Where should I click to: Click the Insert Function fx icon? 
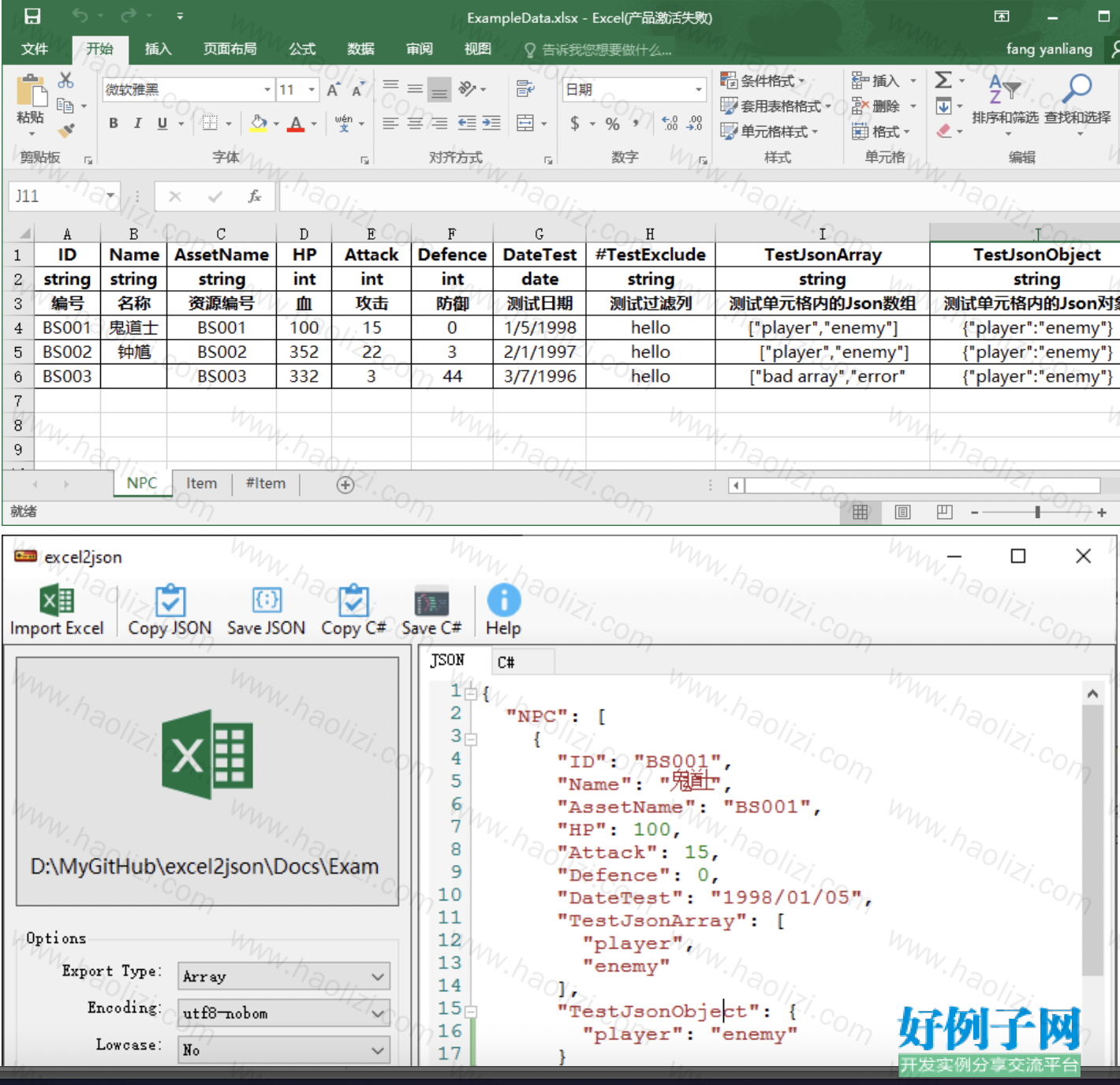pos(254,196)
